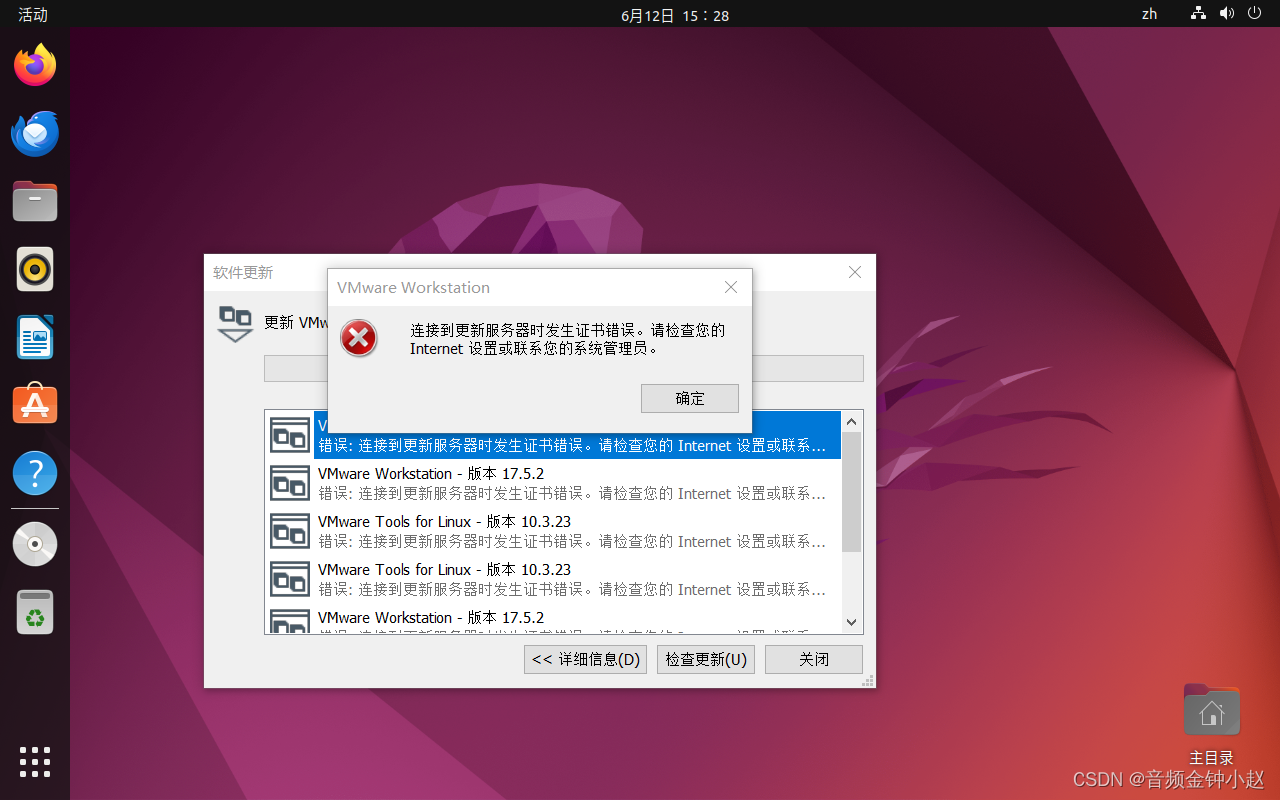Click the volume icon in the top bar
This screenshot has width=1280, height=800.
pos(1227,14)
